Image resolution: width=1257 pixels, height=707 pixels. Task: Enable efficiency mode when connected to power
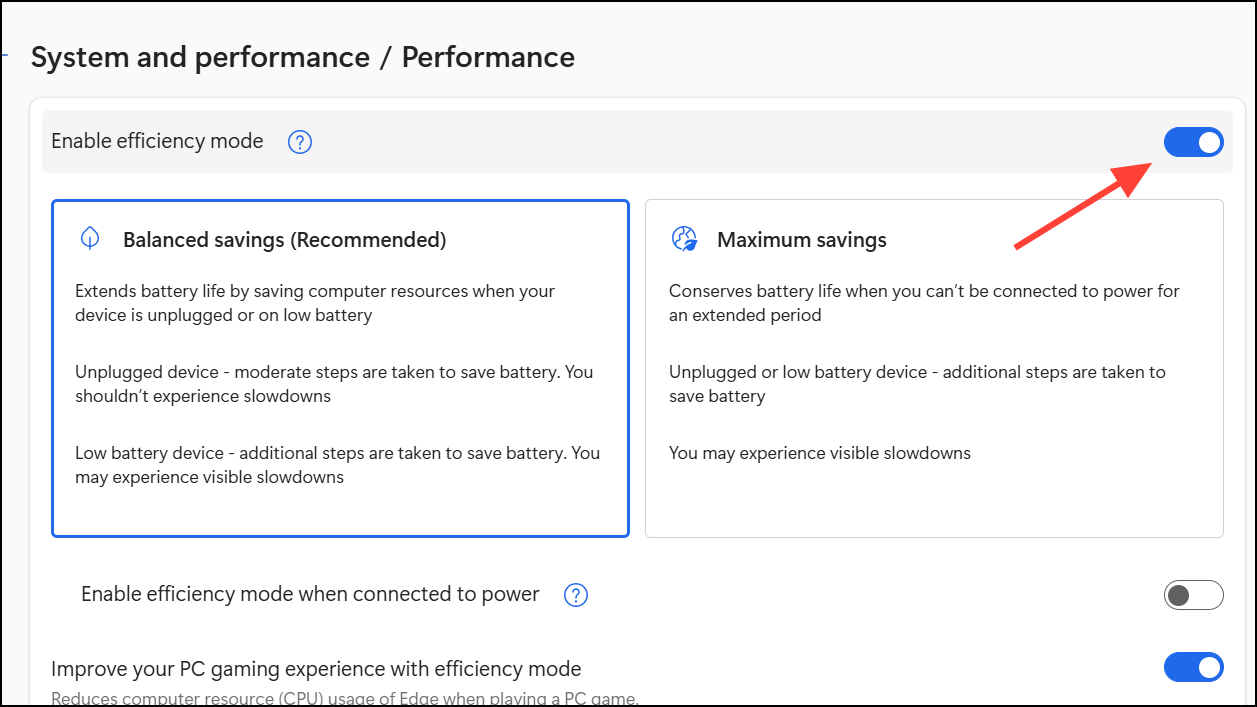(x=1193, y=596)
